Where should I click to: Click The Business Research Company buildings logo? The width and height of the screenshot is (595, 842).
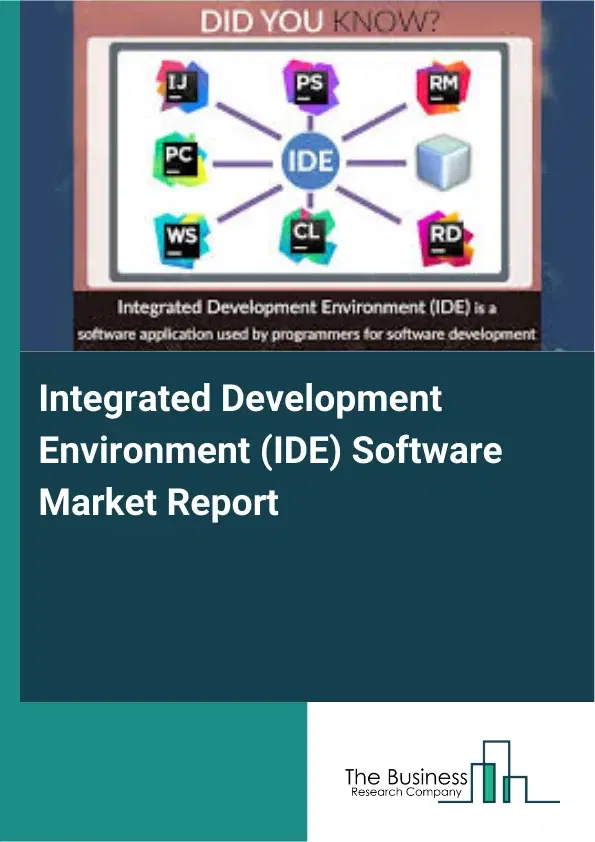499,772
